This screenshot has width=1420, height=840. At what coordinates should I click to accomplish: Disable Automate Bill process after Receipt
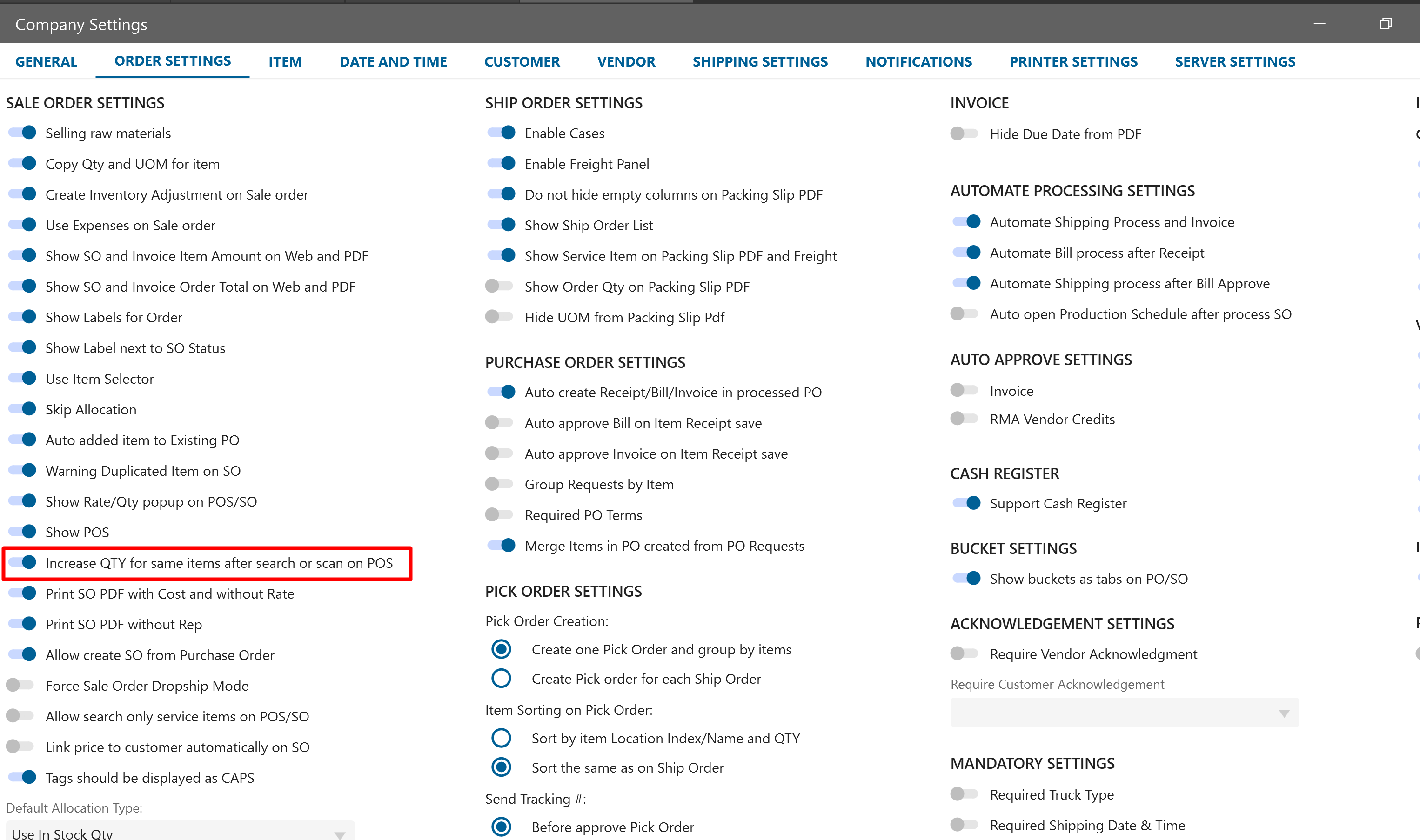(x=966, y=253)
